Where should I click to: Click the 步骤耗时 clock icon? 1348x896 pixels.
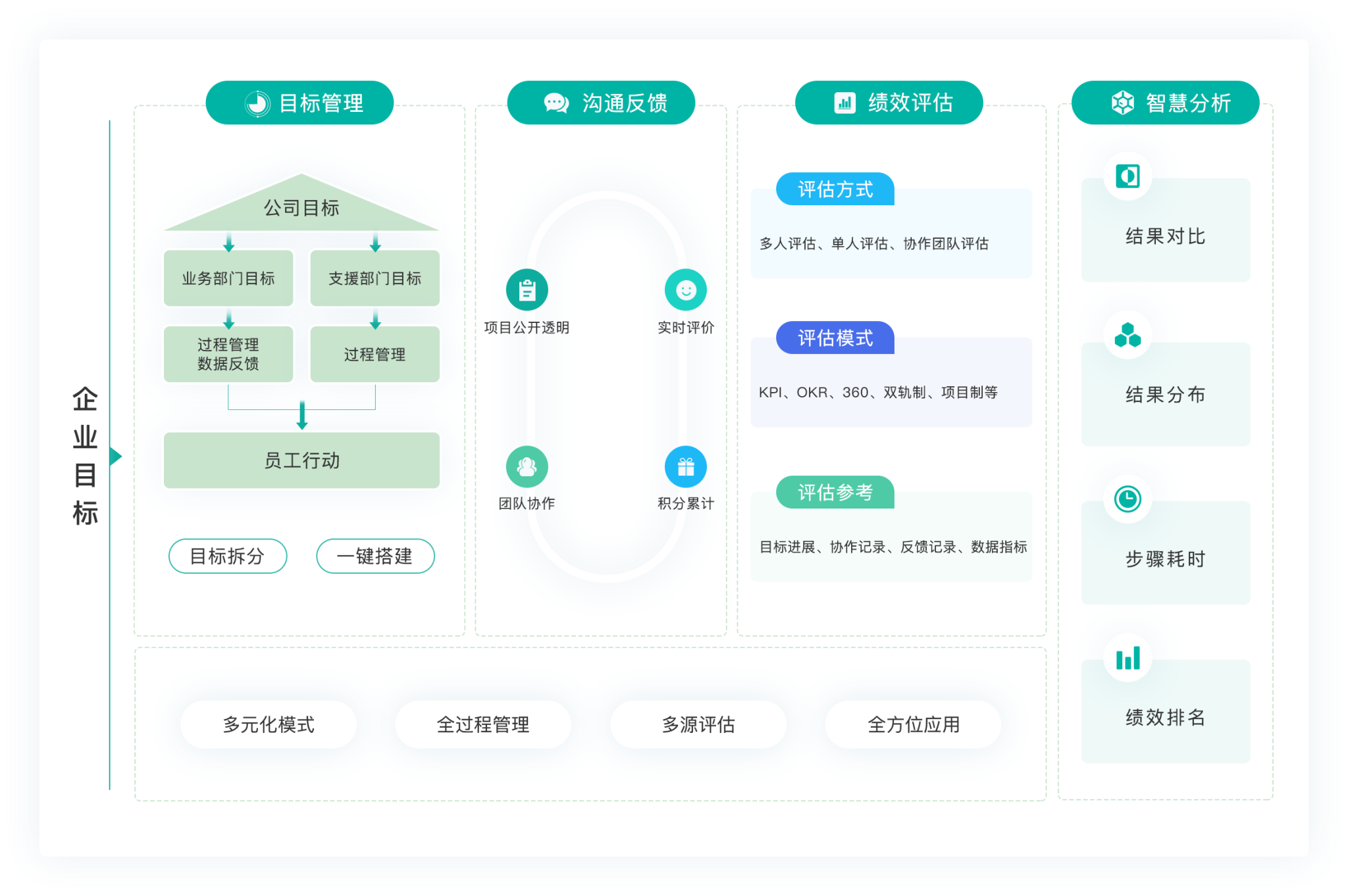click(1128, 499)
